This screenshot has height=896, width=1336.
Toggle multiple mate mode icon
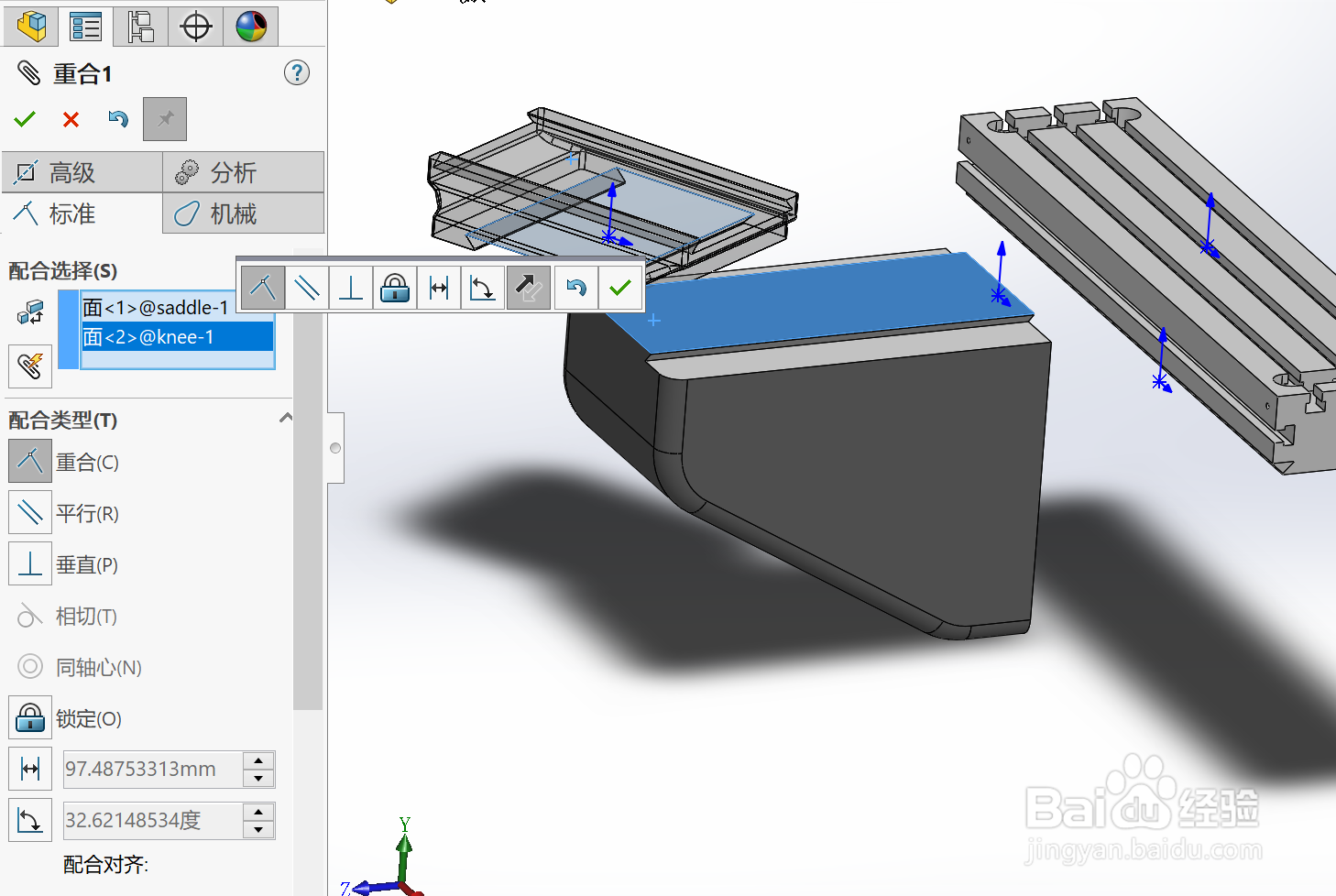click(30, 366)
